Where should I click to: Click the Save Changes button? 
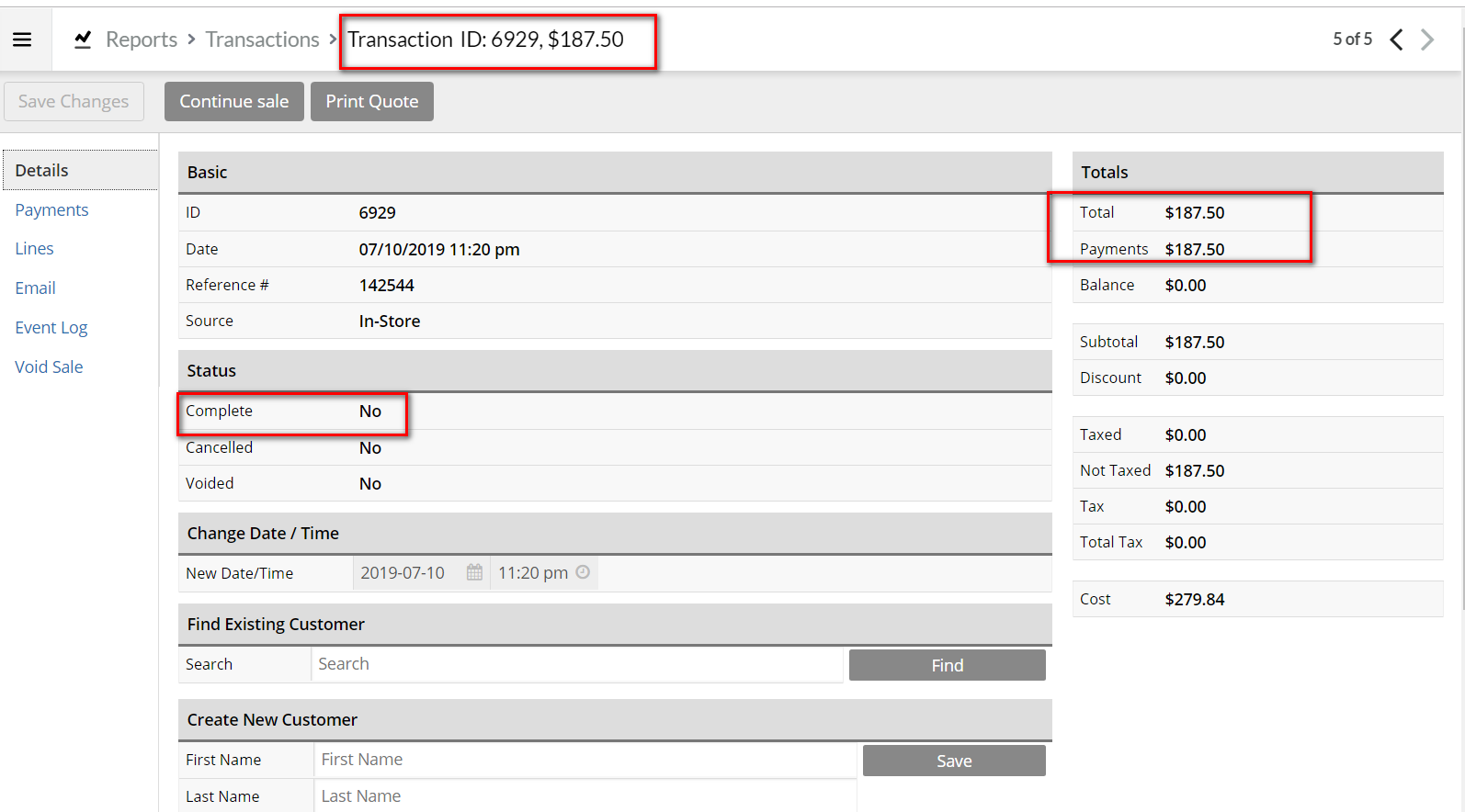[x=74, y=101]
